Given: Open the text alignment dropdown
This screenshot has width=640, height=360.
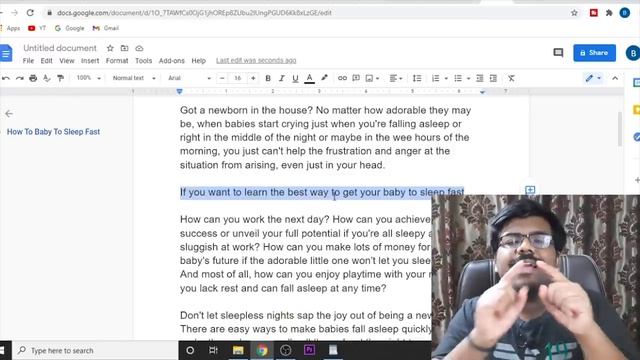Looking at the screenshot, I should pyautogui.click(x=396, y=78).
